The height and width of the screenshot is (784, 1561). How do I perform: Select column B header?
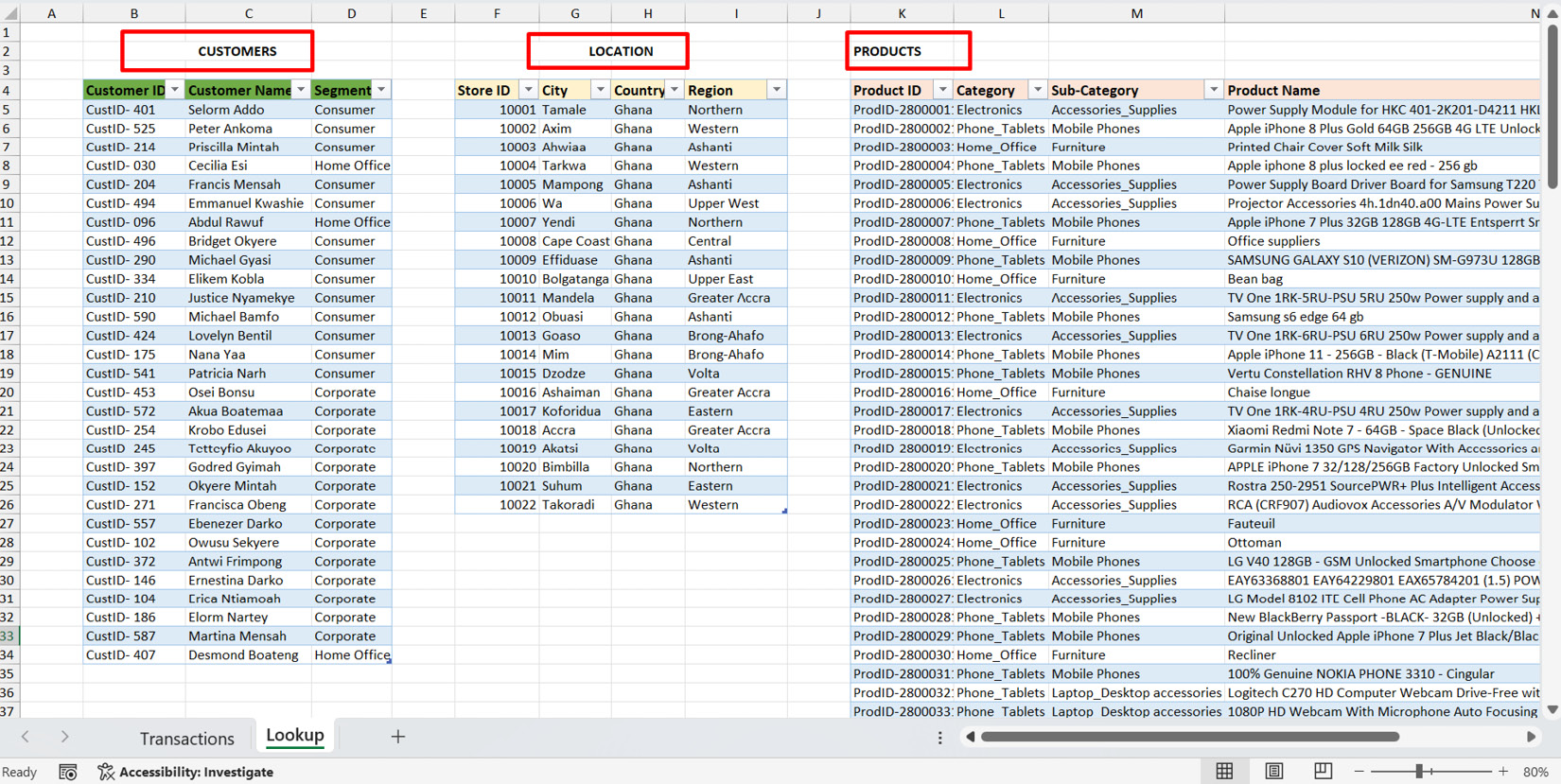[134, 13]
